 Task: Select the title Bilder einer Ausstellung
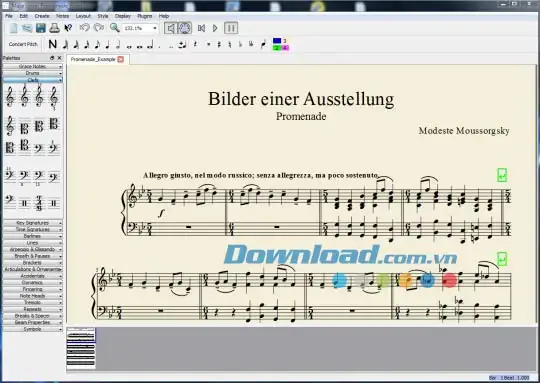301,99
